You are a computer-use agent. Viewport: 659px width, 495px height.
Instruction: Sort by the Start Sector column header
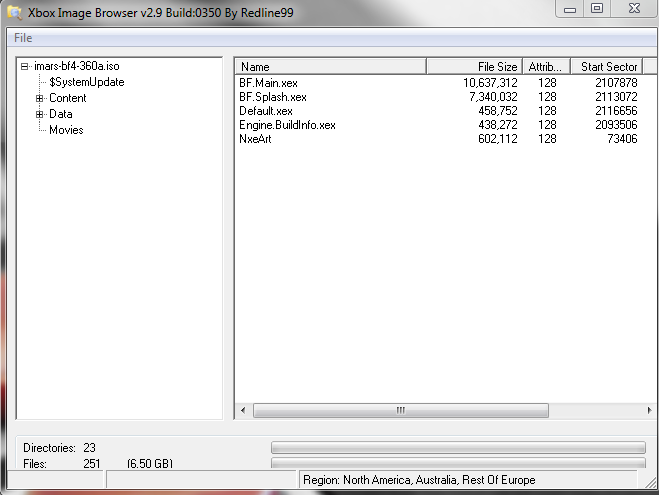pos(606,67)
